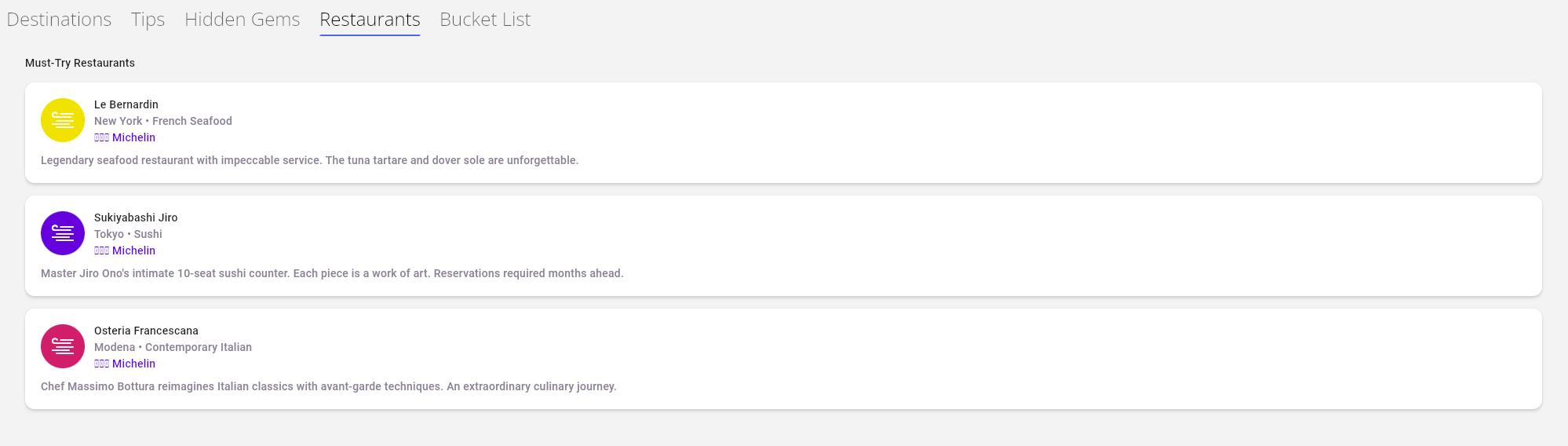Image resolution: width=1568 pixels, height=446 pixels.
Task: Click the purple Sukiyabashi Jiro avatar icon
Action: 63,233
